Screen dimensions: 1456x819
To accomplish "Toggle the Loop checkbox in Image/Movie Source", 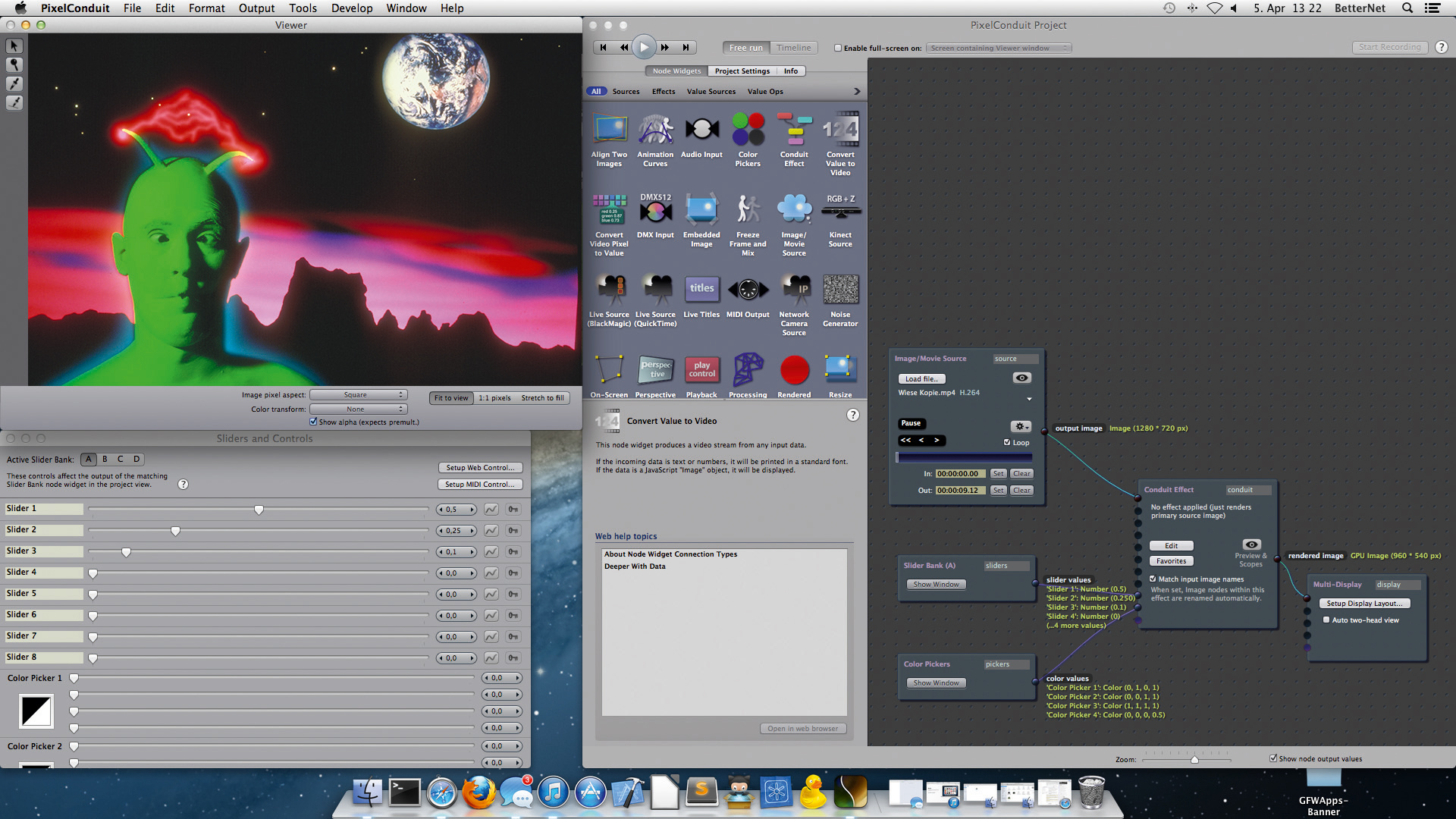I will point(1007,442).
